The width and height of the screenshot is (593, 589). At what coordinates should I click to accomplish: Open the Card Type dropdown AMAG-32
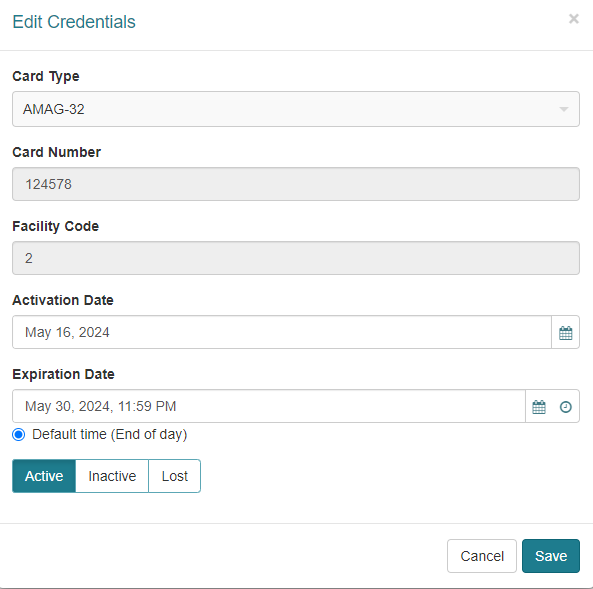[296, 109]
